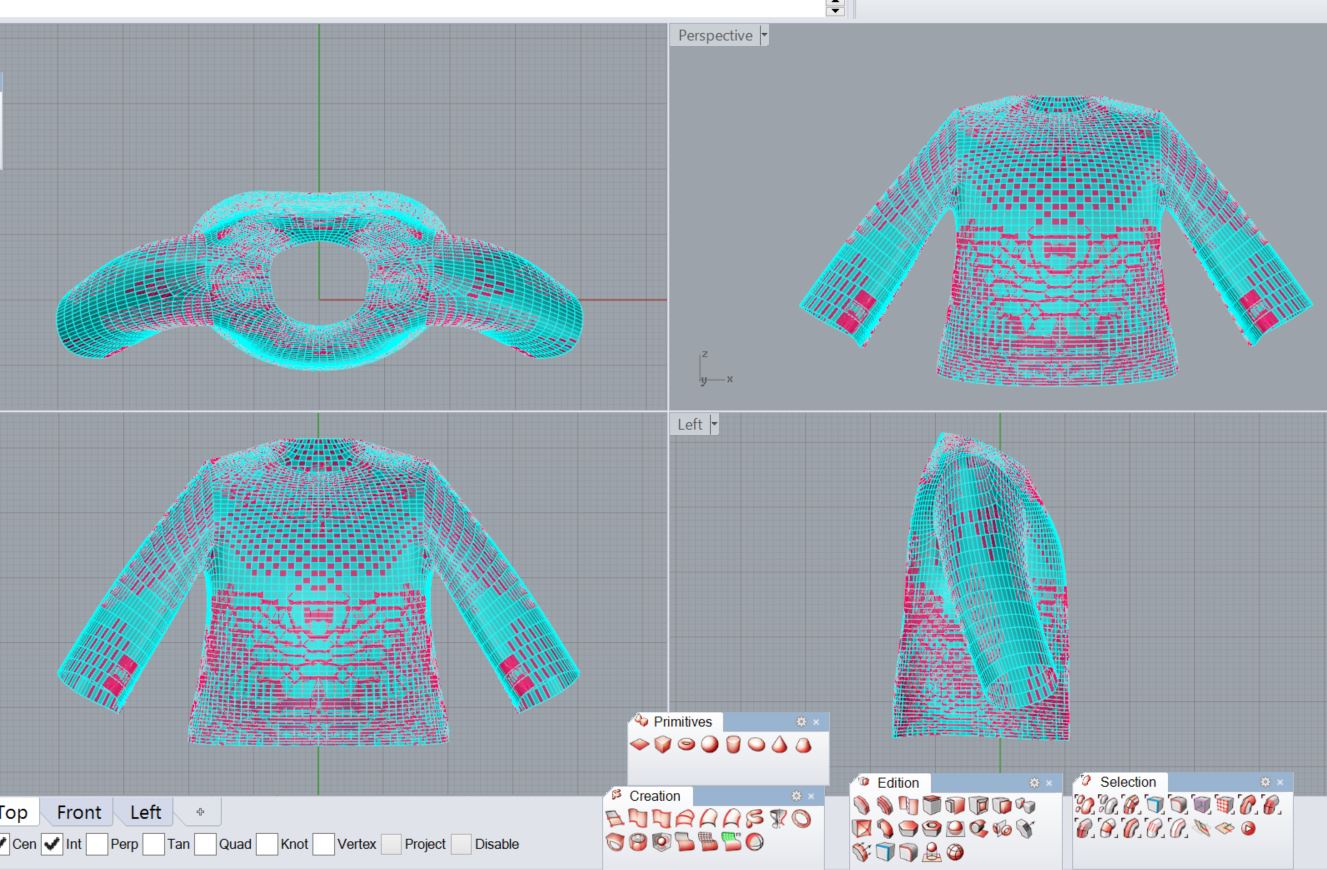This screenshot has width=1327, height=870.
Task: Select the Plane tool in Primitives panel
Action: (639, 745)
